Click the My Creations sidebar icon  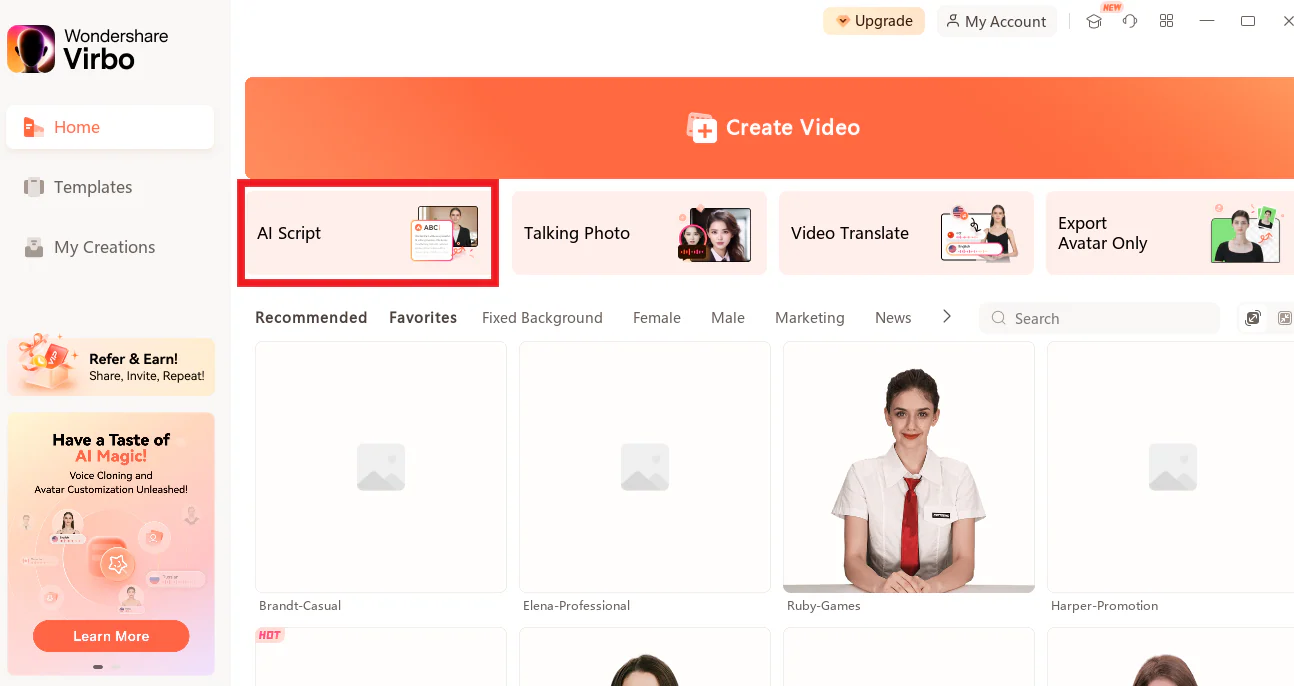tap(34, 247)
